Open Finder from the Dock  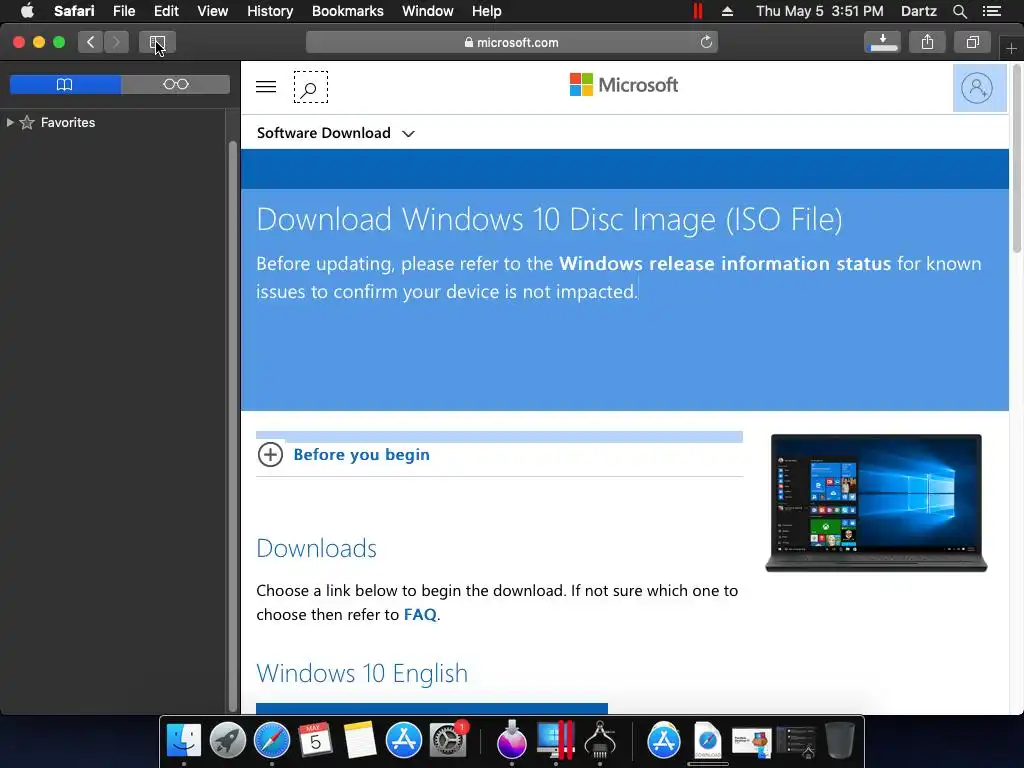pyautogui.click(x=184, y=741)
